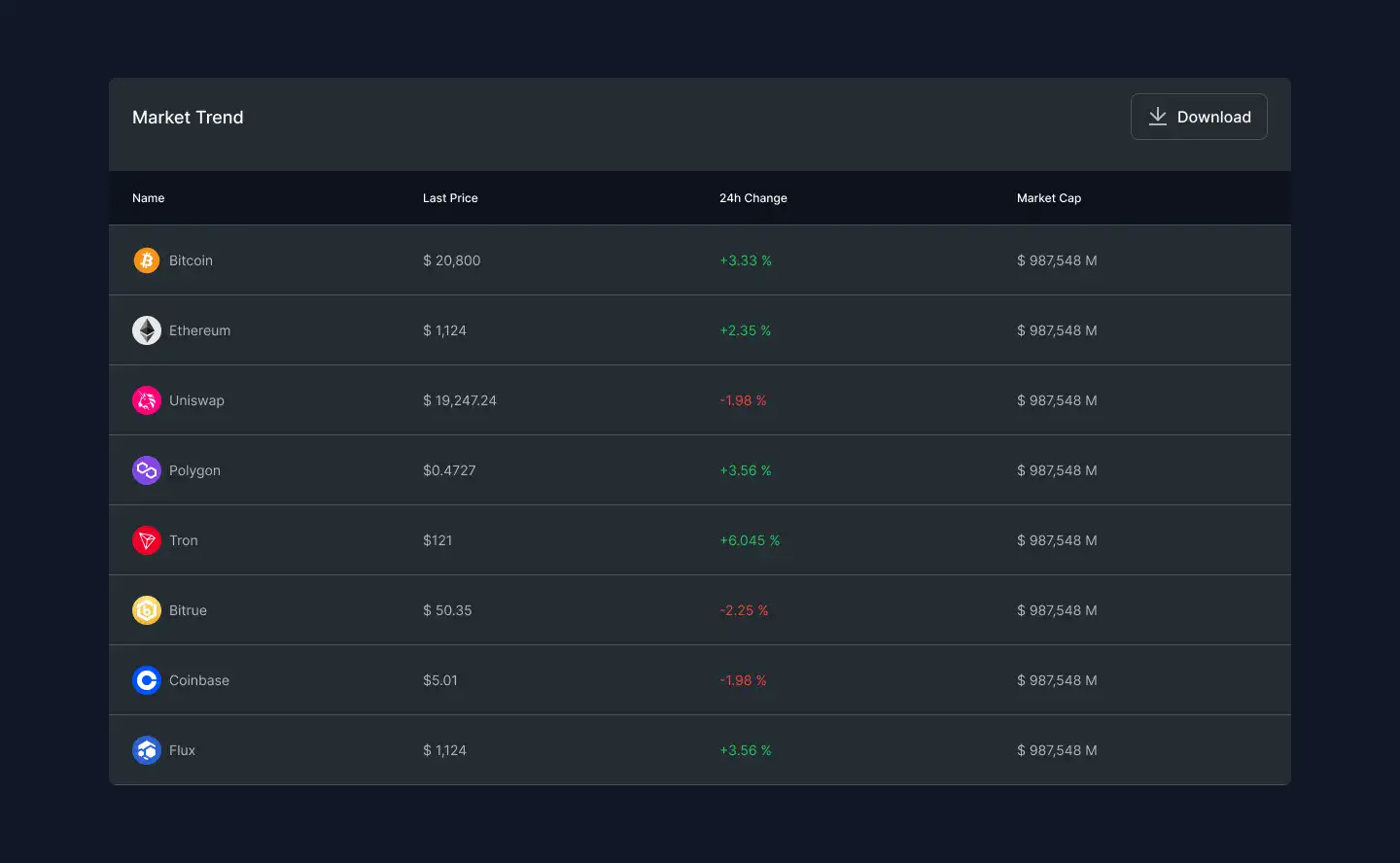Select Ethereum price $ 1,124
The image size is (1400, 863).
point(445,330)
